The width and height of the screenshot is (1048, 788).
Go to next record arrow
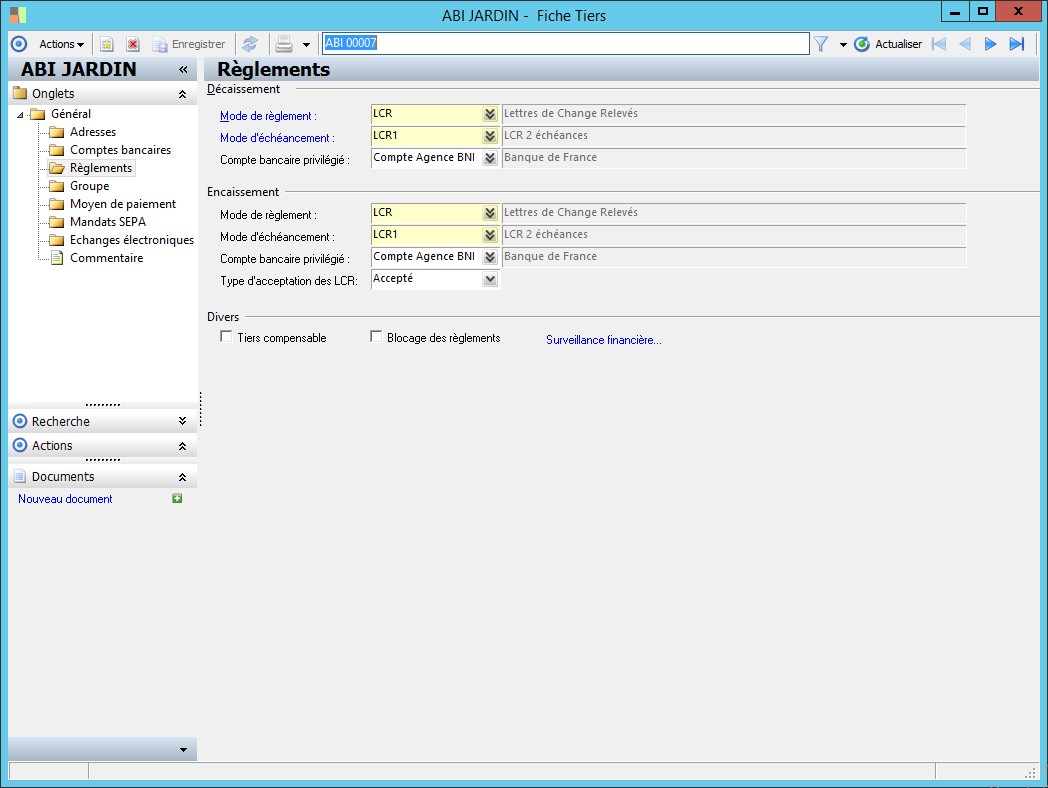pyautogui.click(x=991, y=44)
